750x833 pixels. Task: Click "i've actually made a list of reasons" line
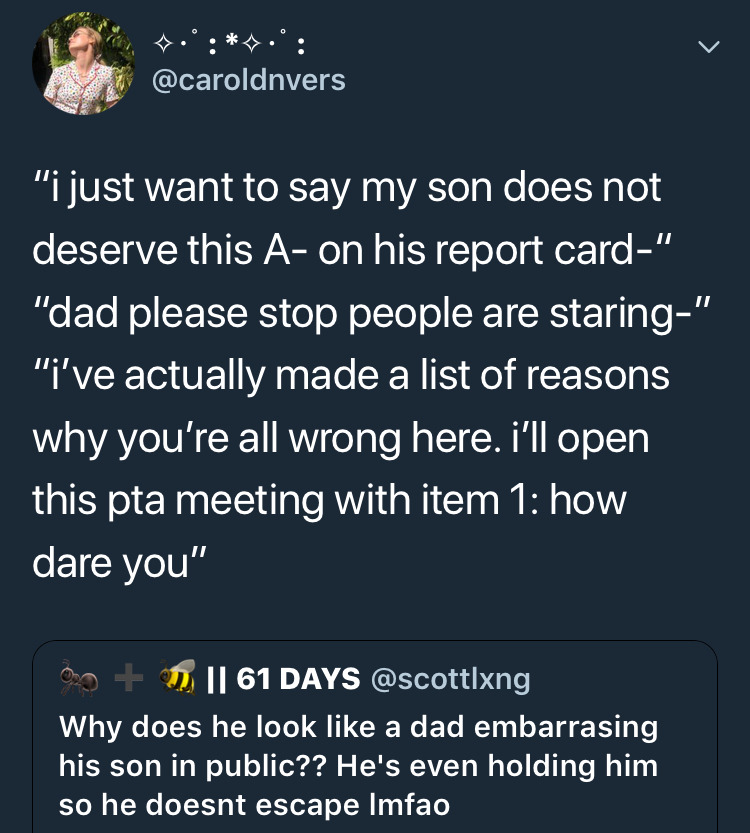click(x=351, y=375)
